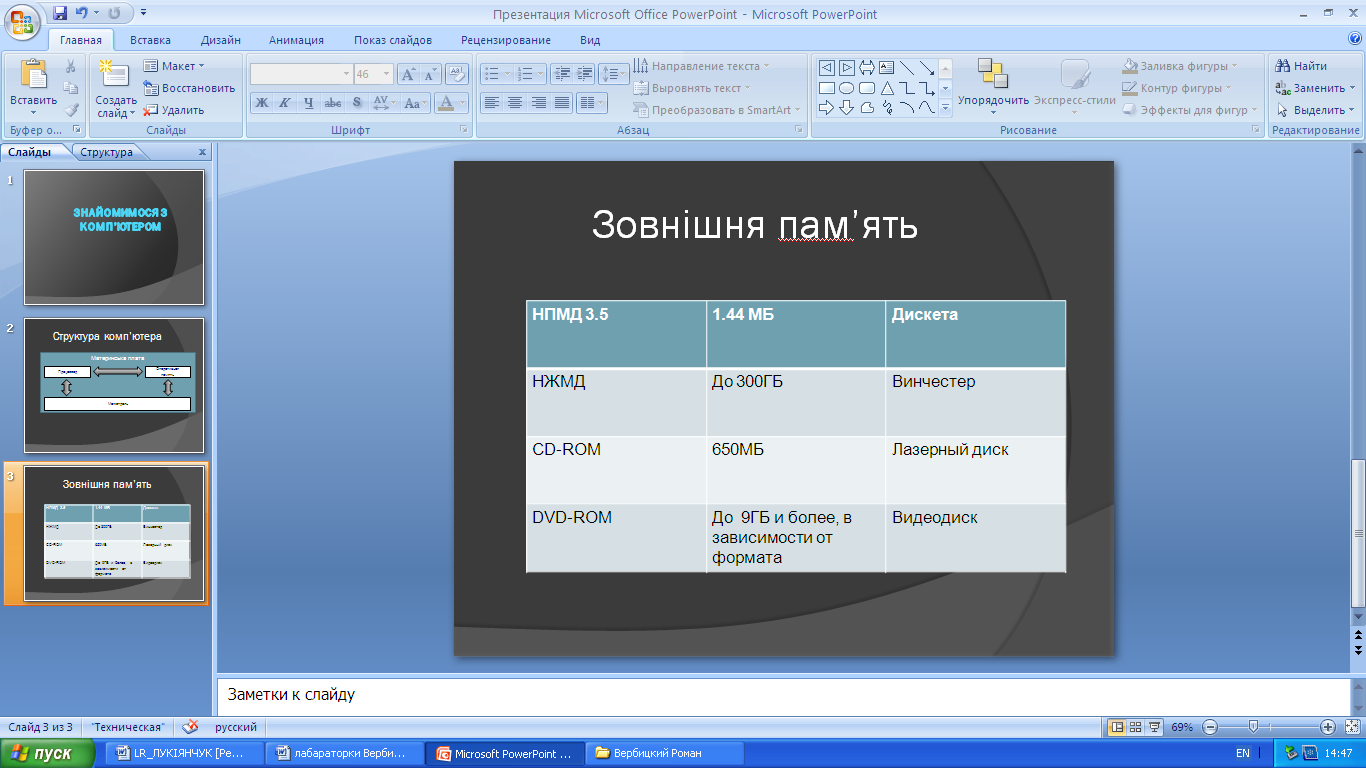
Task: Select slide 2 thumbnail Структура комп'ютера
Action: click(x=114, y=386)
